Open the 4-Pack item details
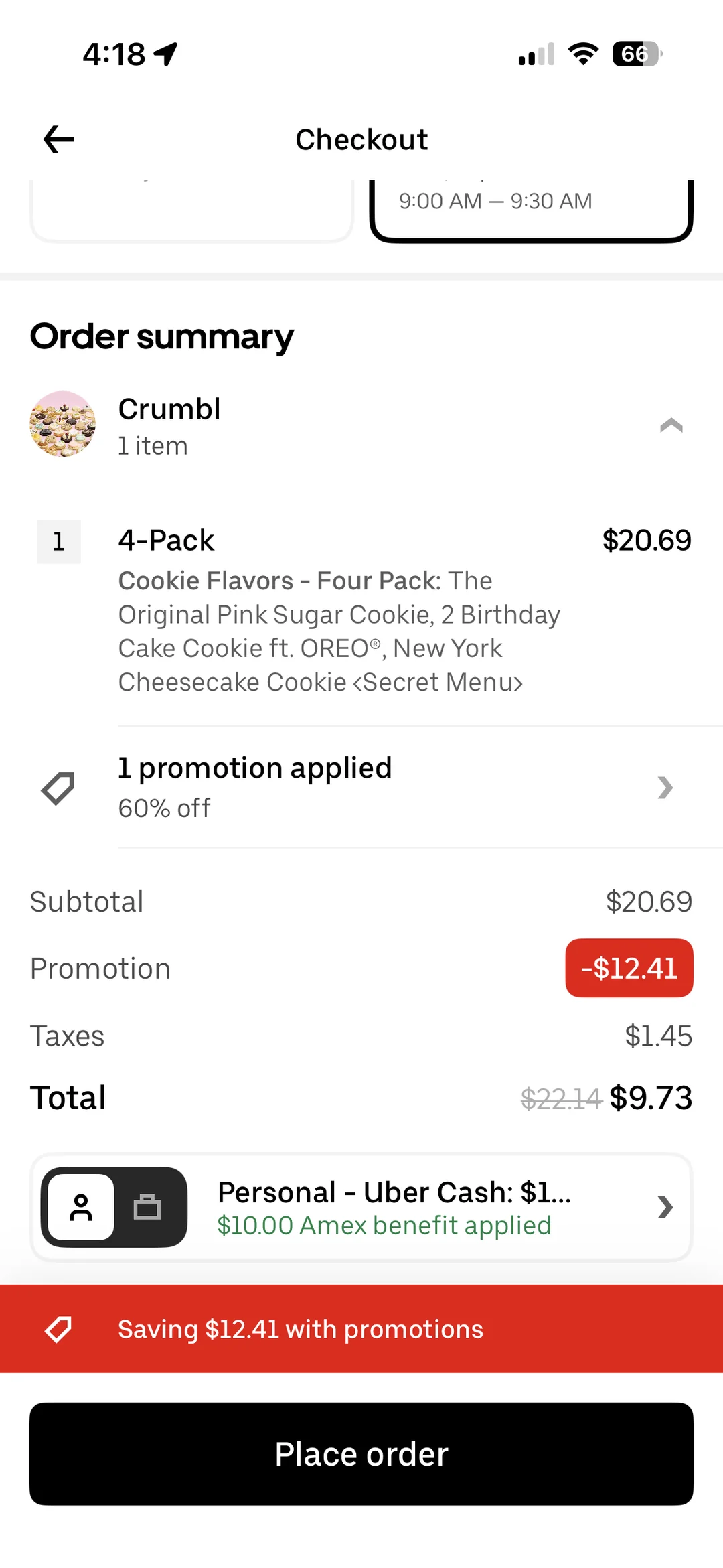Image resolution: width=723 pixels, height=1568 pixels. pyautogui.click(x=166, y=541)
